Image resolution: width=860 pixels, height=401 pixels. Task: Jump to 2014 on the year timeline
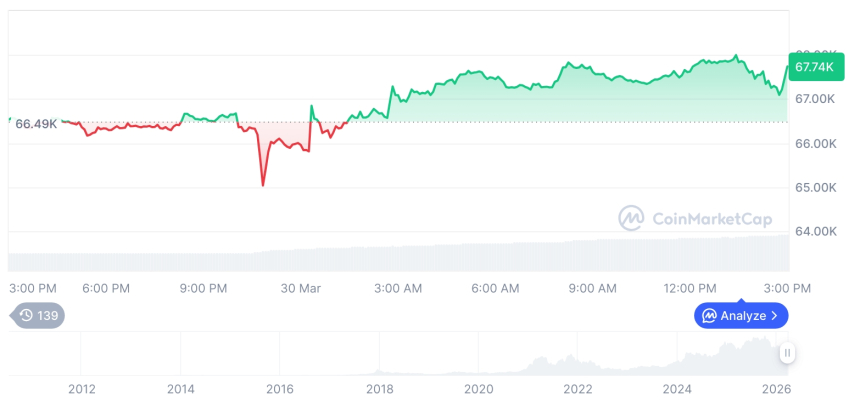pyautogui.click(x=180, y=389)
